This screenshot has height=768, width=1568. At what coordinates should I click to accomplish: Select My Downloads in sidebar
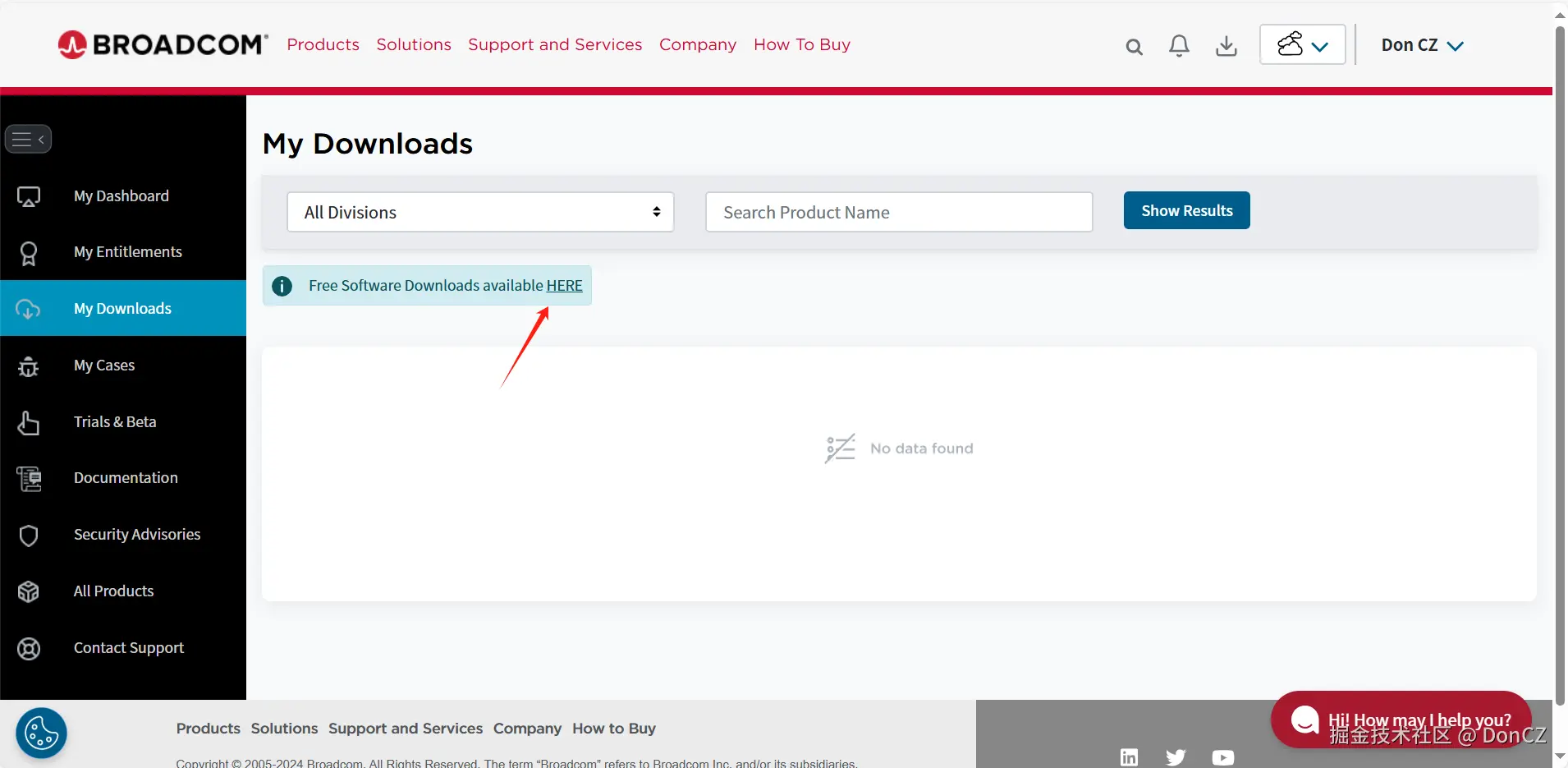pyautogui.click(x=123, y=308)
